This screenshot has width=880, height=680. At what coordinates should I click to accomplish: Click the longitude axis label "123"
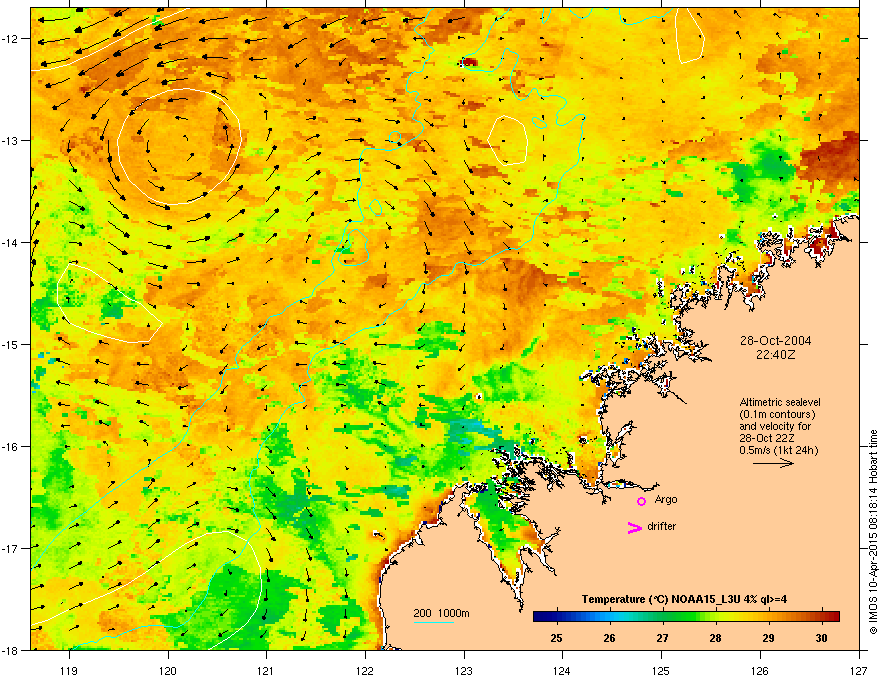pyautogui.click(x=464, y=670)
